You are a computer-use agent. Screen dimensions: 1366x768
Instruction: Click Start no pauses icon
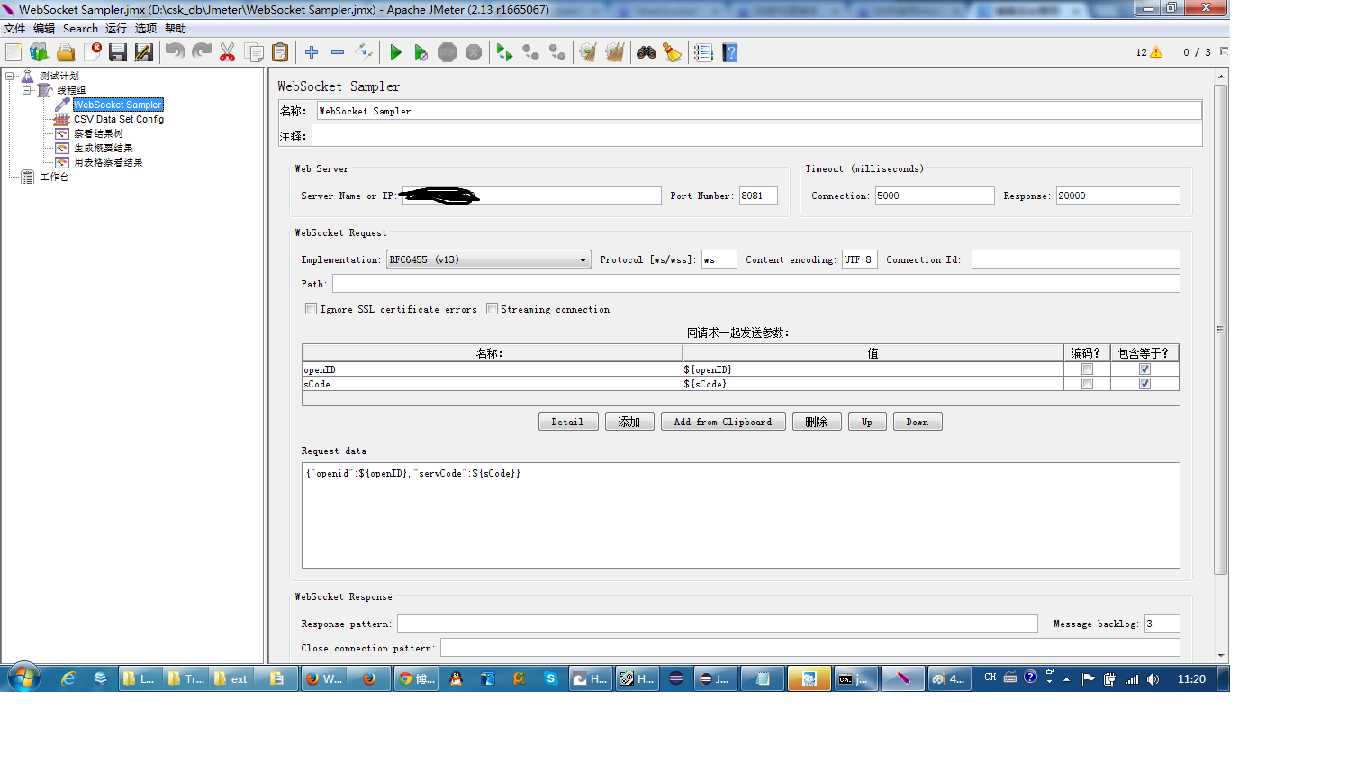coord(421,52)
